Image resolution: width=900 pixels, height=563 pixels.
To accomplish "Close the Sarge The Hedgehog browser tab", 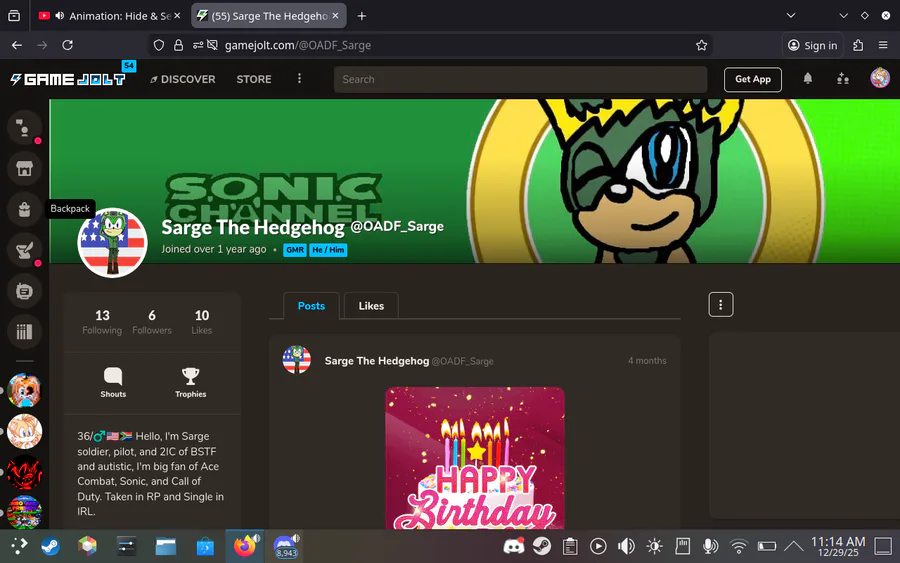I will click(335, 15).
